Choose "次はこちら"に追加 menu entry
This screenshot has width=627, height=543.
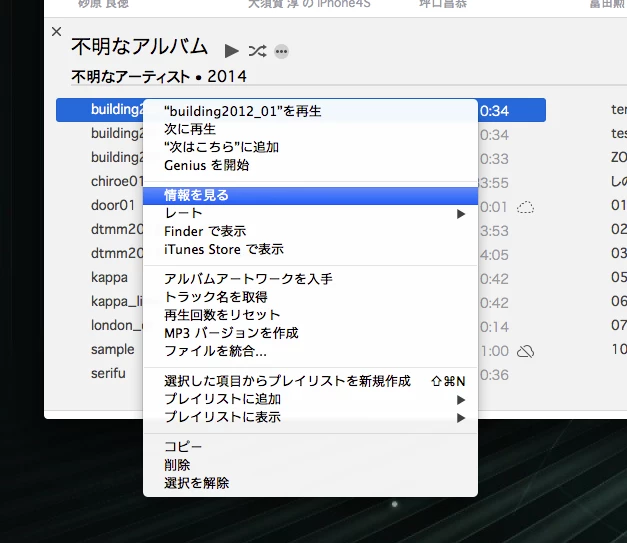[x=310, y=147]
